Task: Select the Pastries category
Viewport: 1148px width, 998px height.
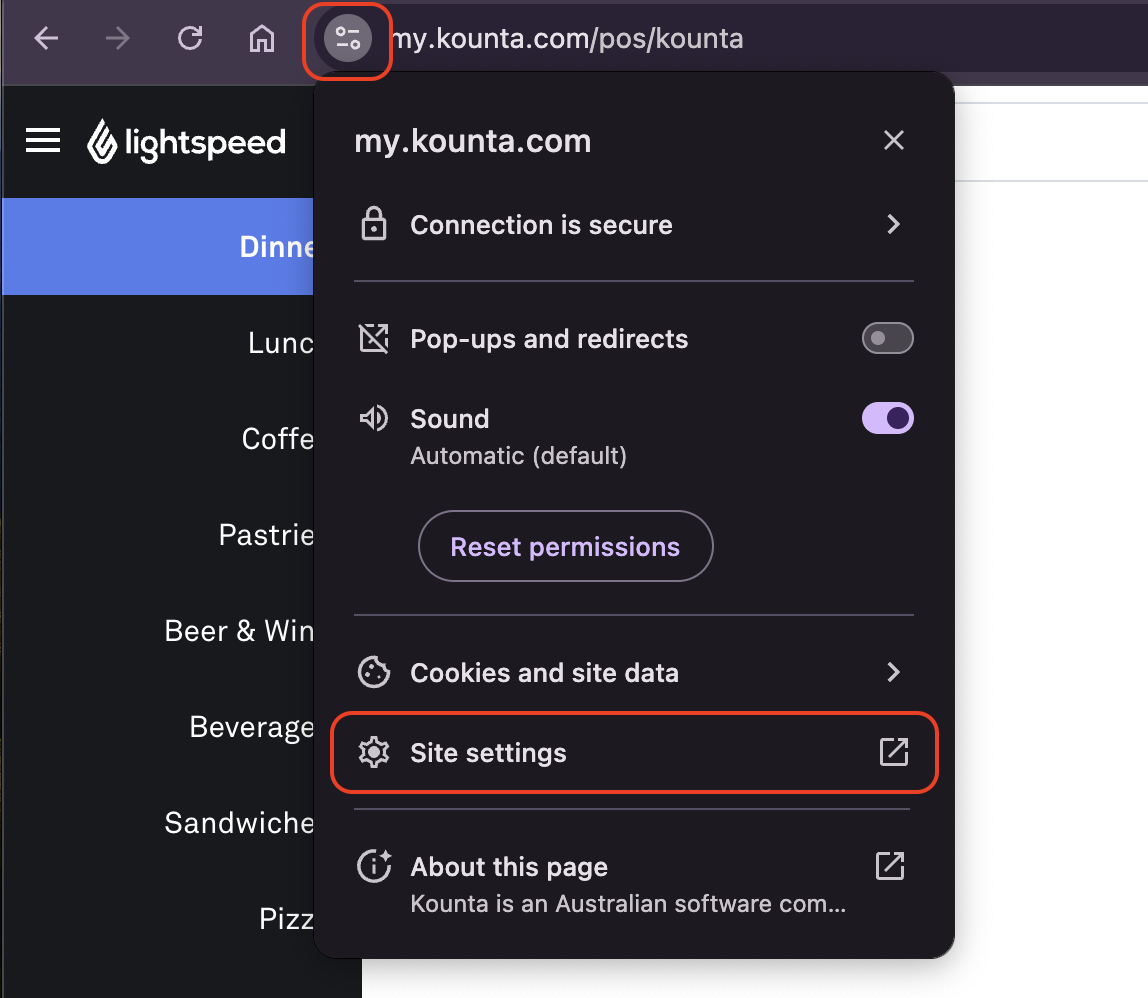Action: click(x=158, y=535)
